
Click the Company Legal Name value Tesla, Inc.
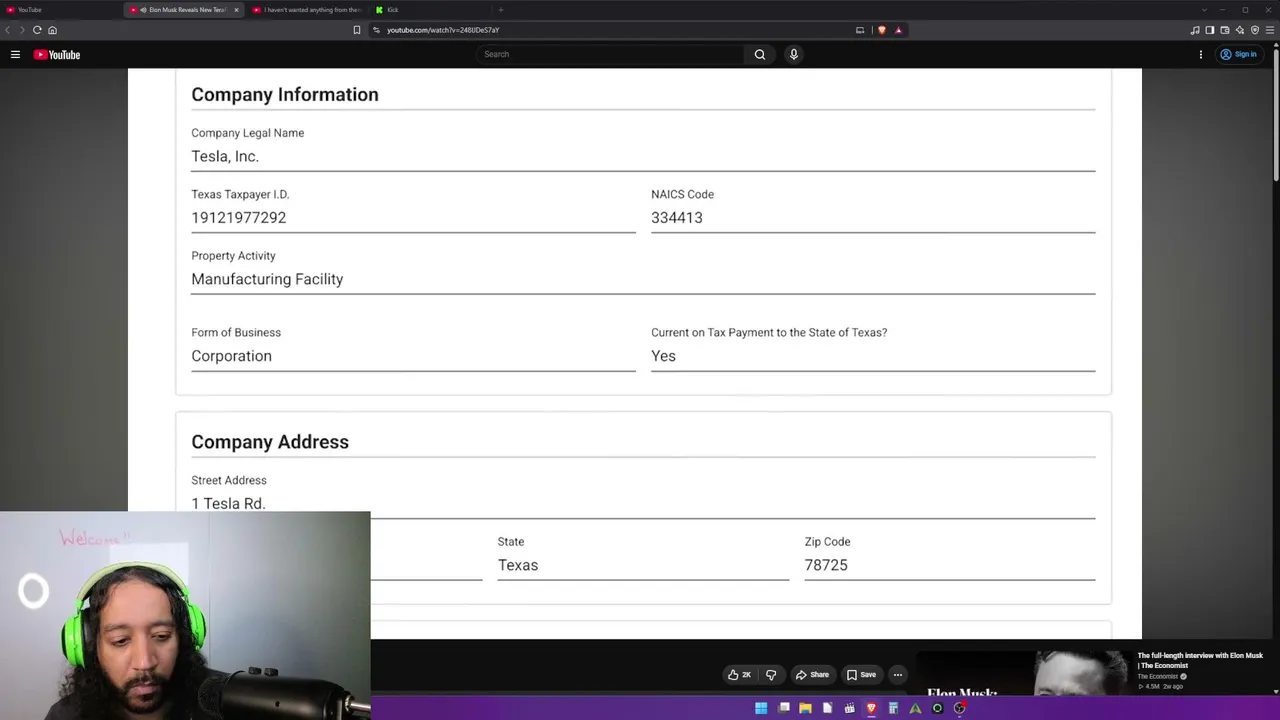click(225, 157)
